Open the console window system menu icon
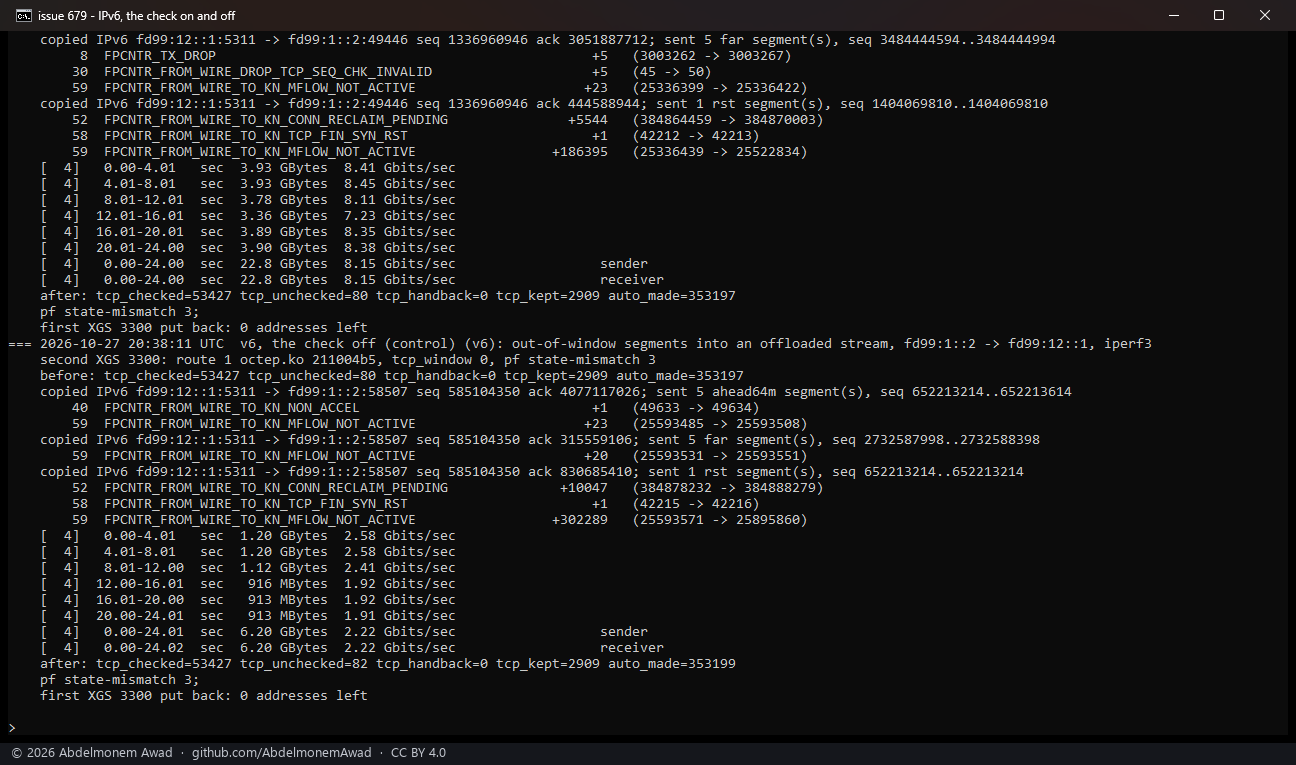1296x765 pixels. point(22,15)
